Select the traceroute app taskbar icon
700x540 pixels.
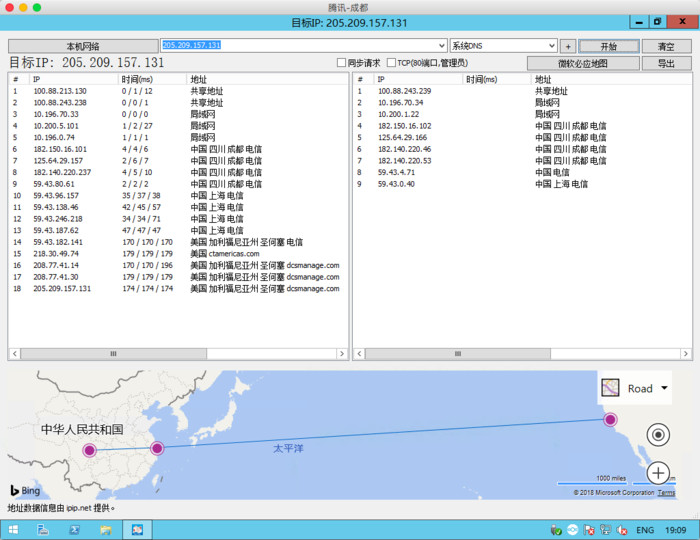point(137,530)
